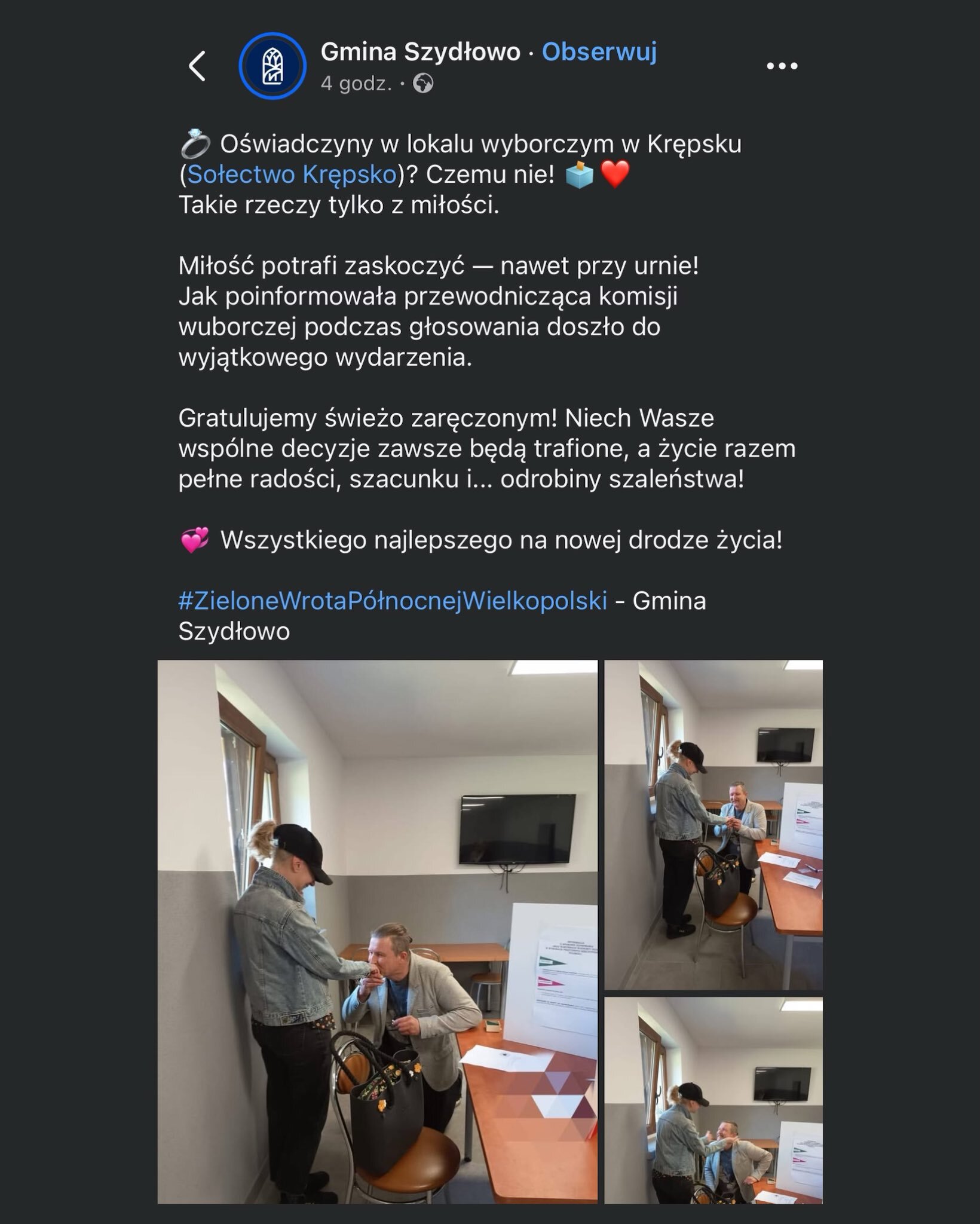
Task: Click the 4 godz. timestamp
Action: pos(356,84)
